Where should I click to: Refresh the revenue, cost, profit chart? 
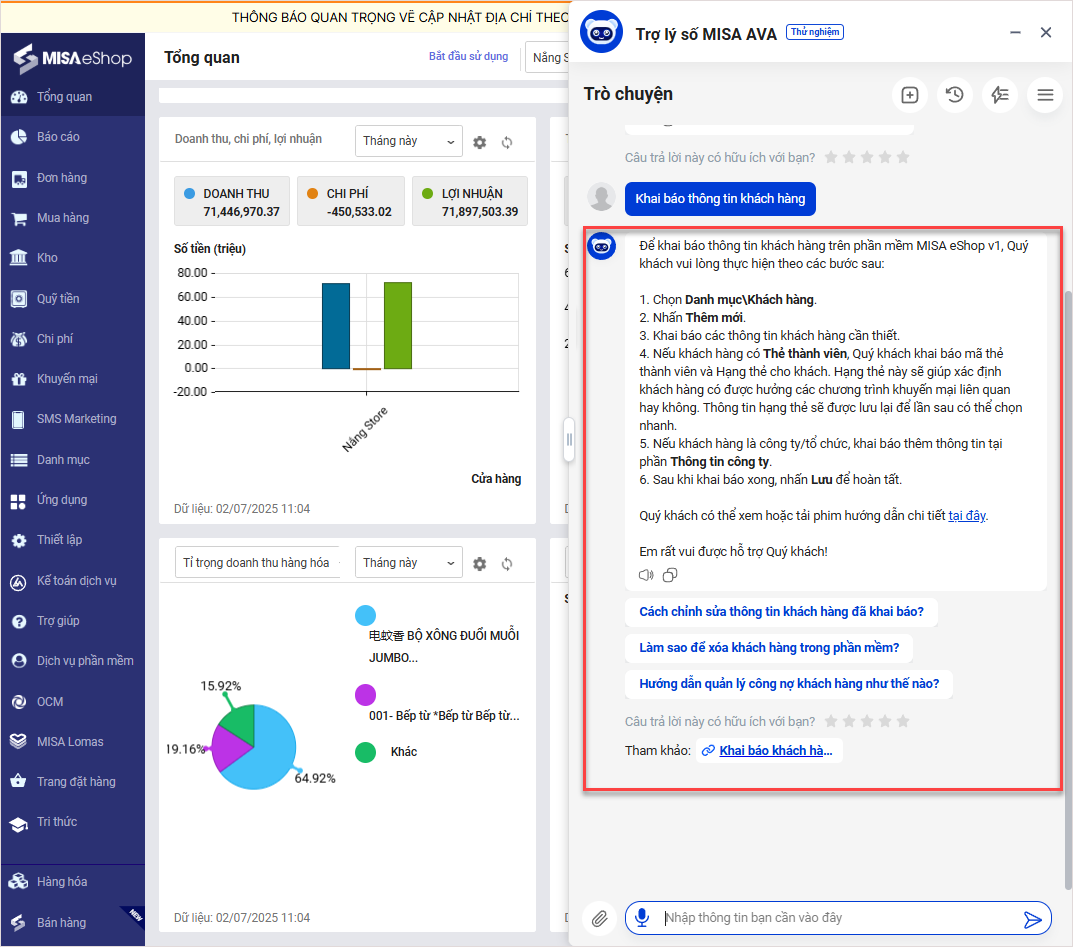click(507, 142)
